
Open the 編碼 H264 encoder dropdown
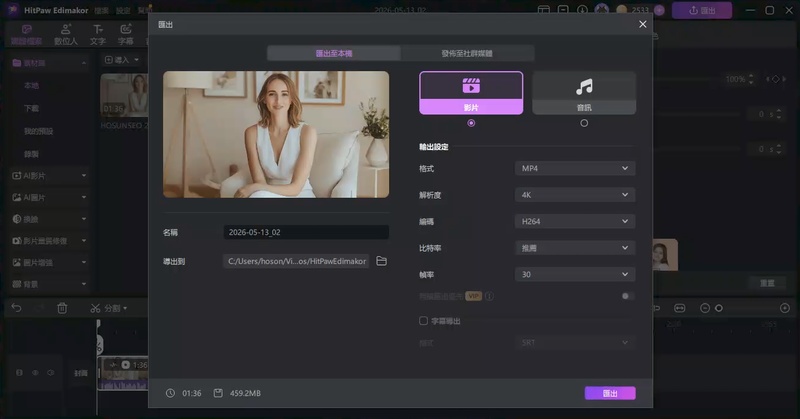coord(575,221)
